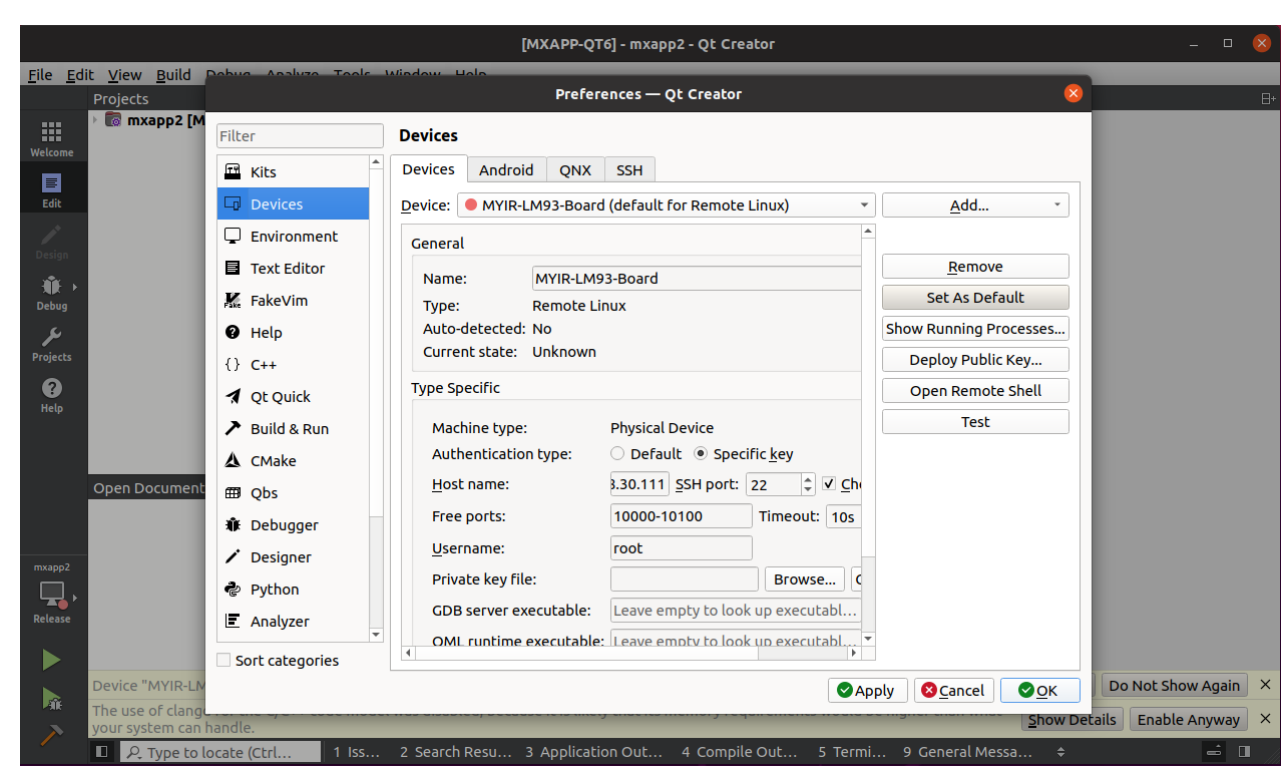Click Set As Default button
The height and width of the screenshot is (779, 1285).
click(x=975, y=297)
